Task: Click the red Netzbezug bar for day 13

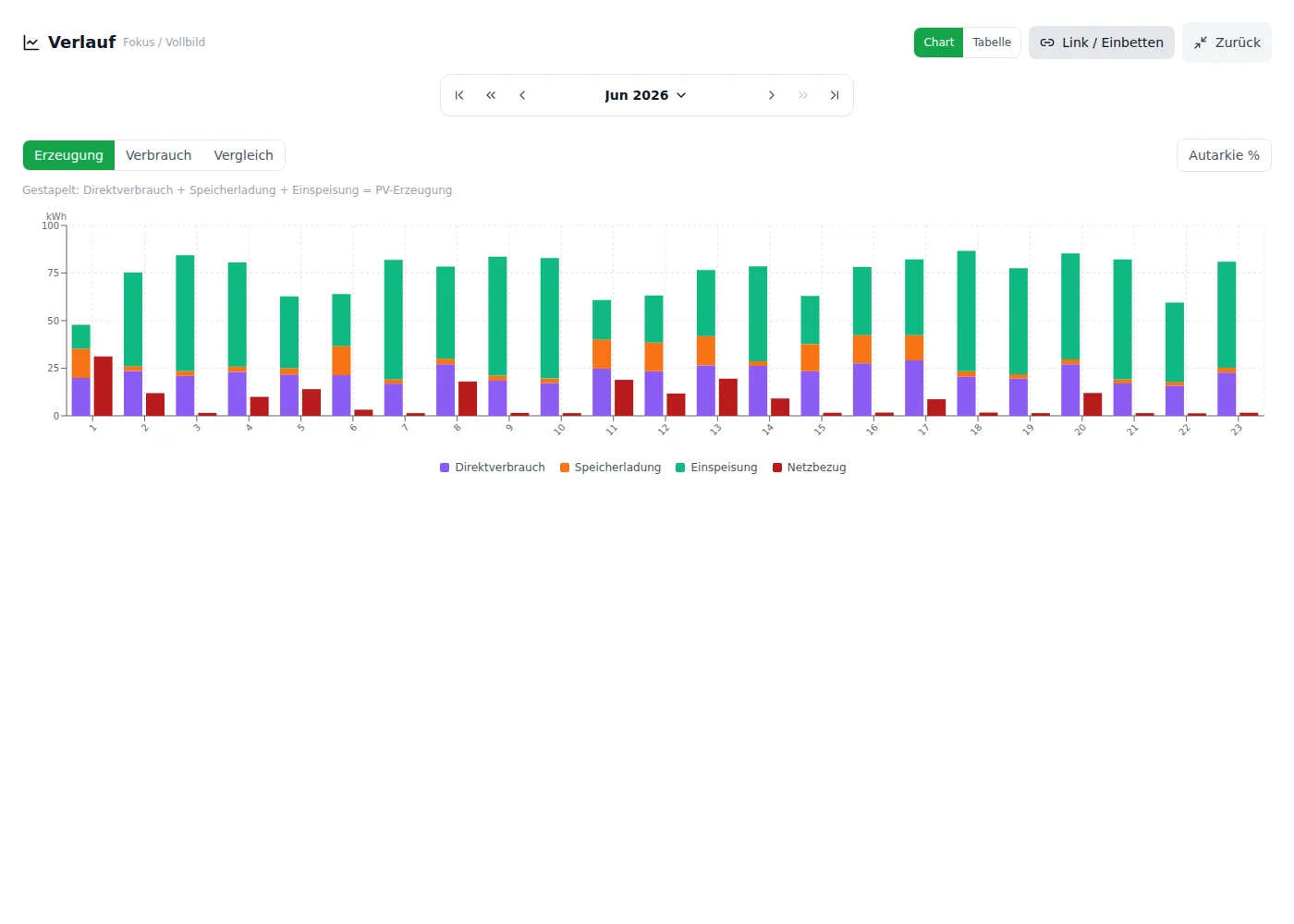Action: [728, 397]
